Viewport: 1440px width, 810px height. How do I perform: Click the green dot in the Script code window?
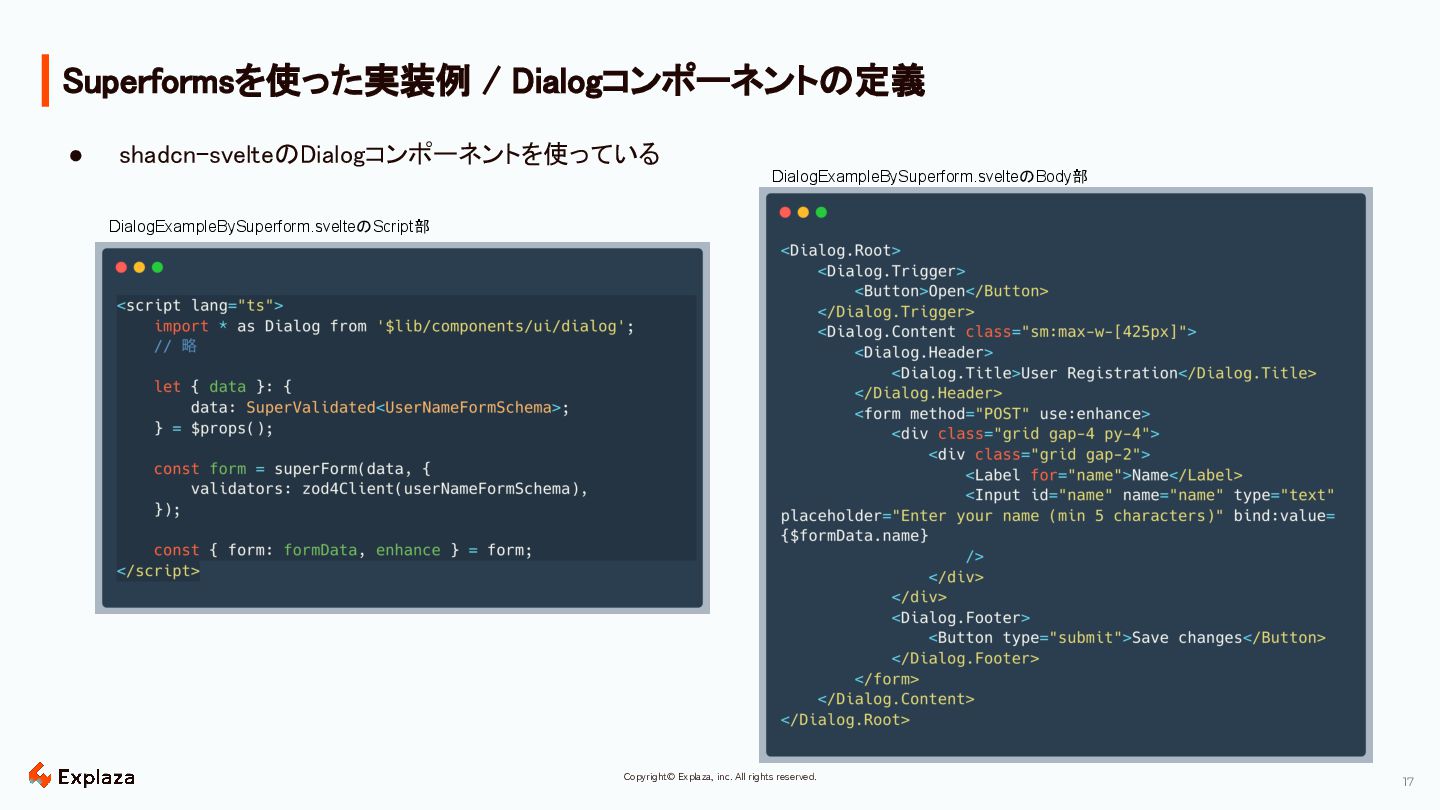[157, 267]
